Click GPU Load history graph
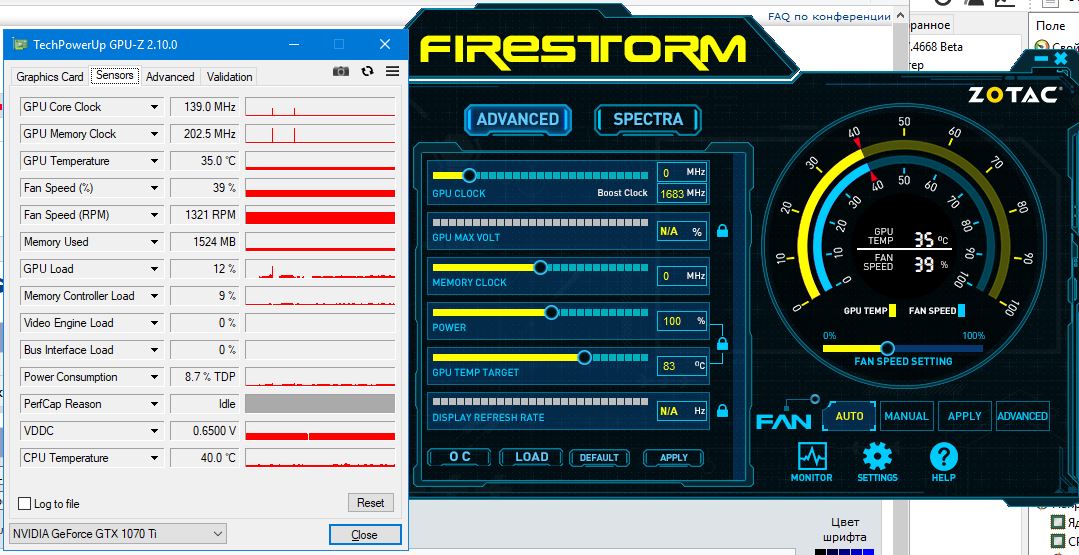The height and width of the screenshot is (555, 1079). tap(320, 269)
